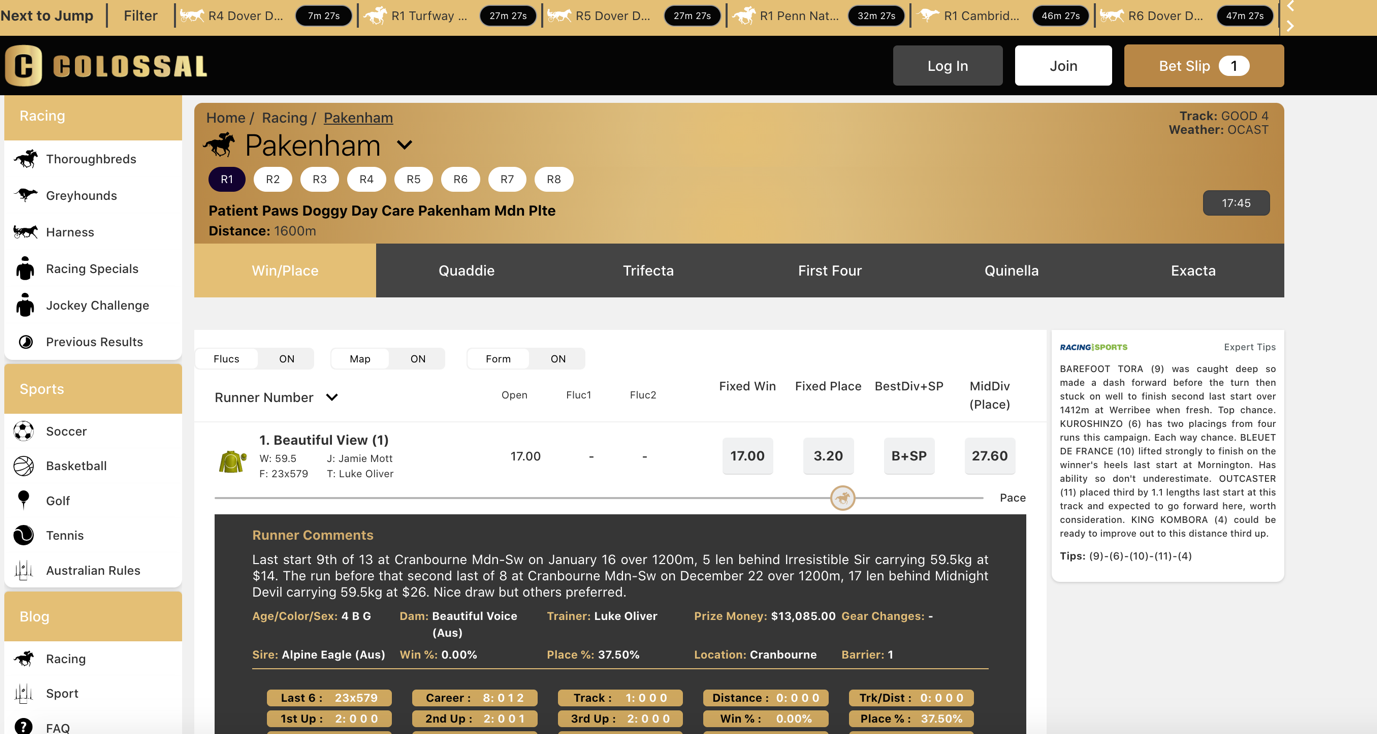Click the Racing Sports logo above tips
The width and height of the screenshot is (1377, 734).
(1094, 347)
